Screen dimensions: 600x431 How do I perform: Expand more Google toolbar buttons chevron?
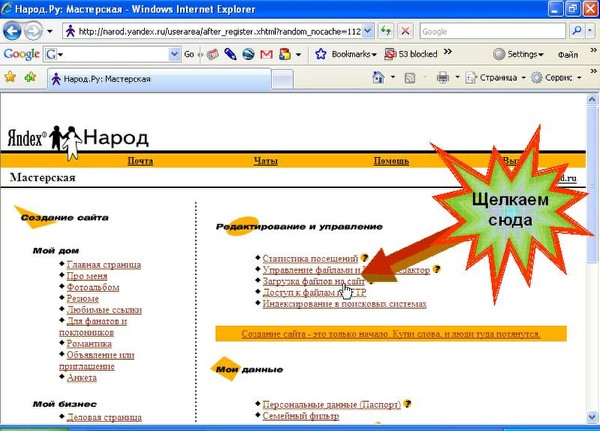coord(448,51)
